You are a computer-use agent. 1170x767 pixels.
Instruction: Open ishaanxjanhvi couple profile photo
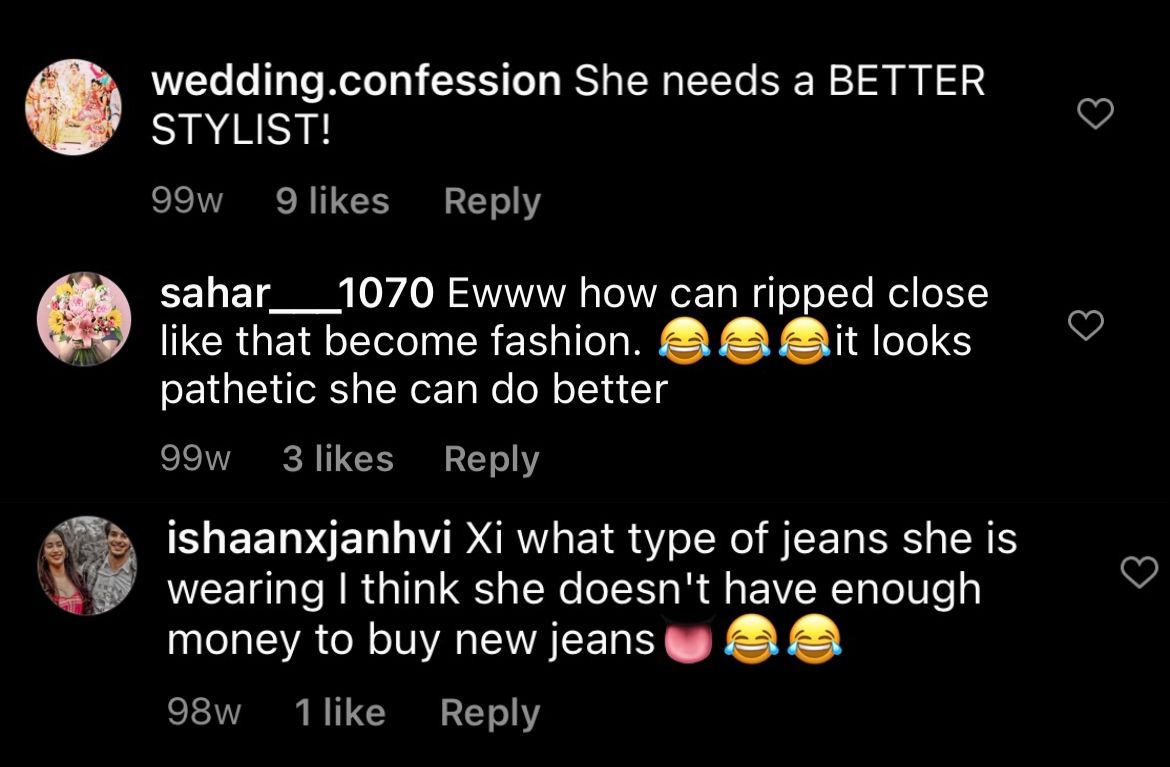87,566
